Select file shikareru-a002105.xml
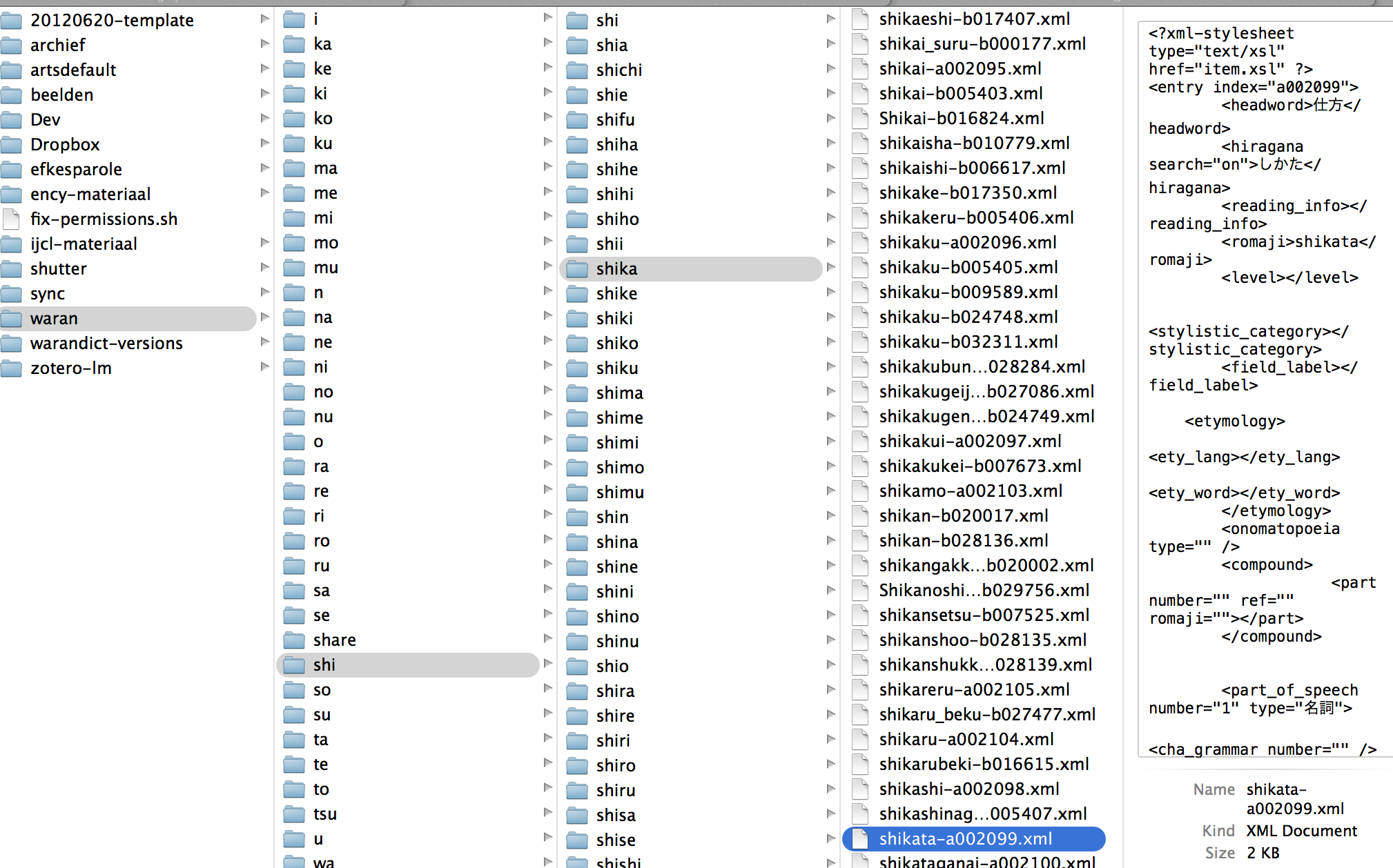Viewport: 1393px width, 868px height. coord(974,689)
